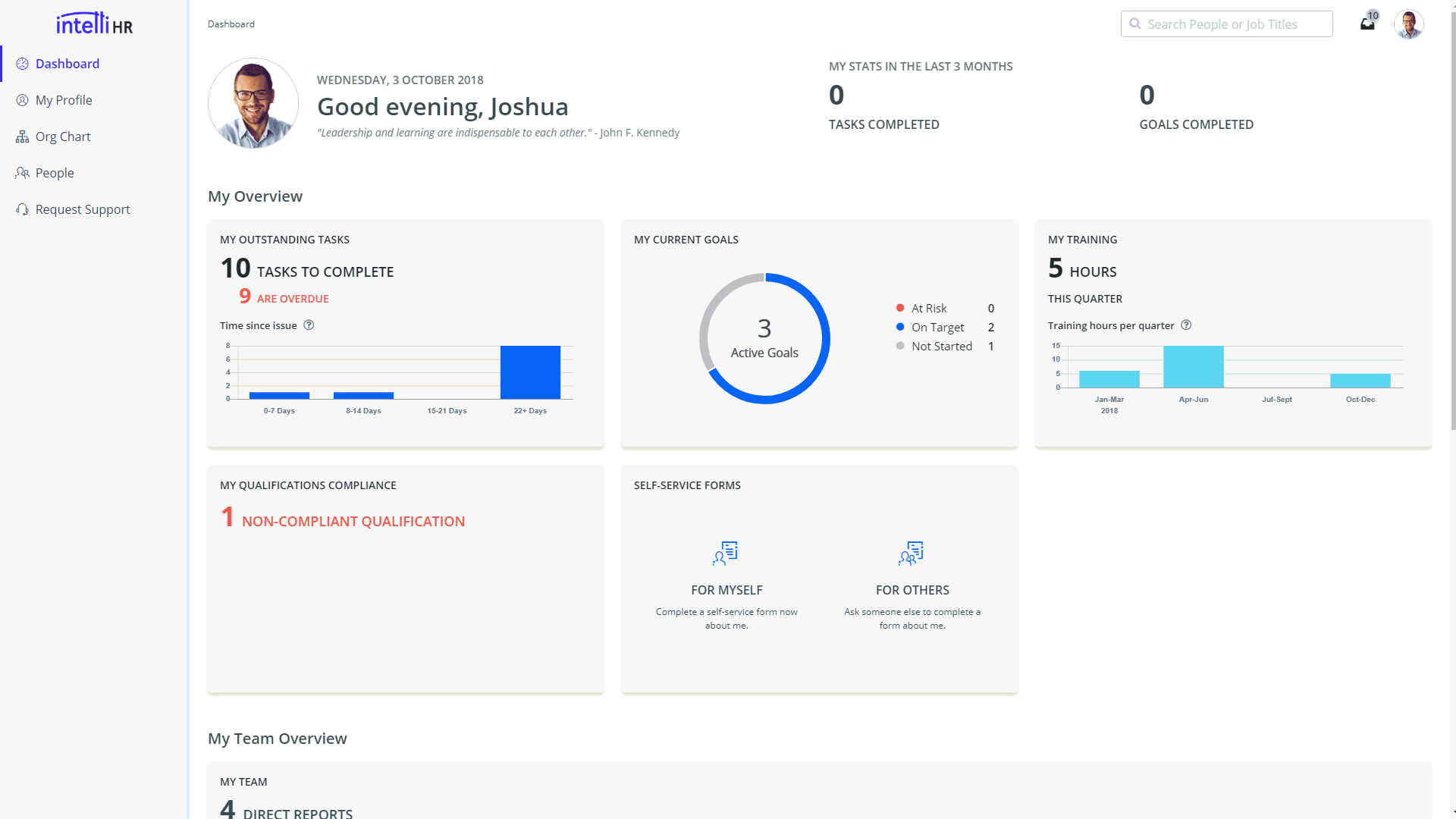Click the Active Goals donut chart

click(x=764, y=338)
